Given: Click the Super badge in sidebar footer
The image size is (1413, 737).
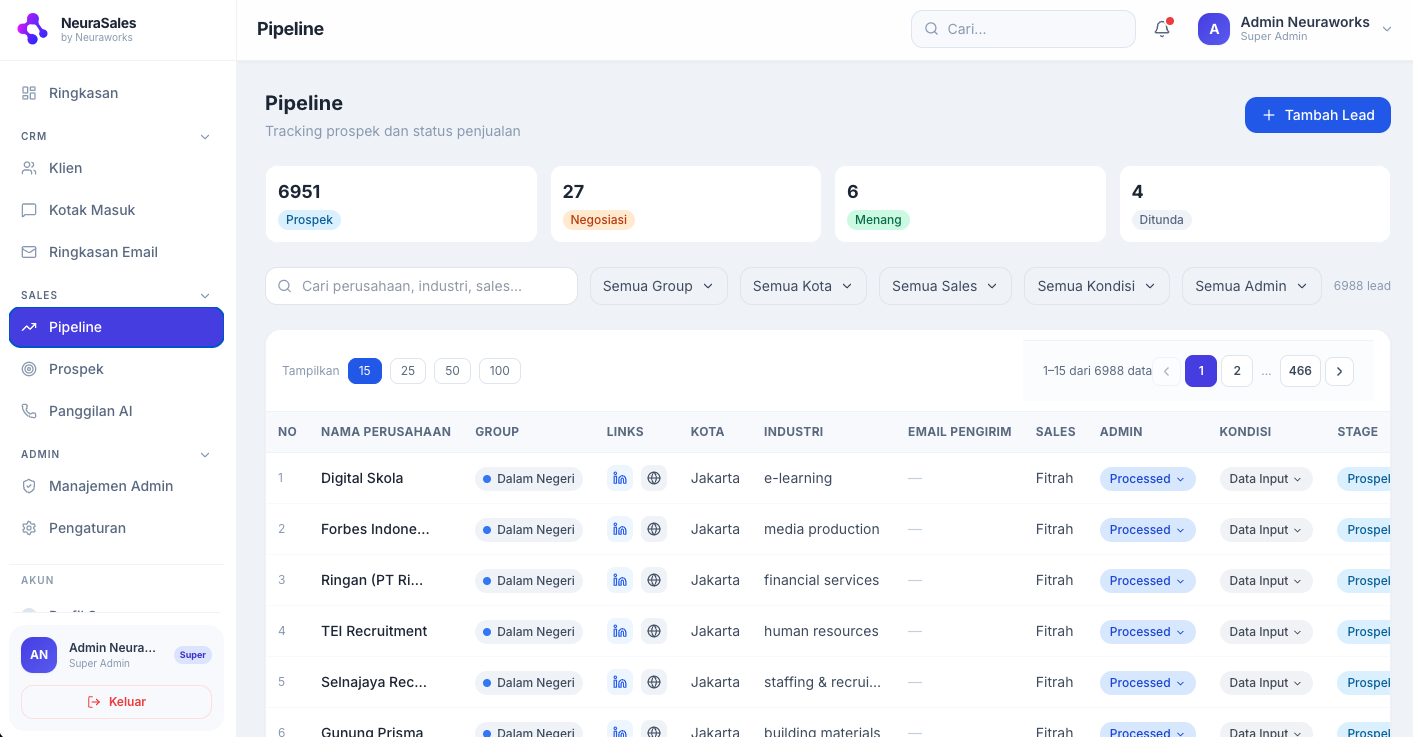Looking at the screenshot, I should (x=193, y=655).
